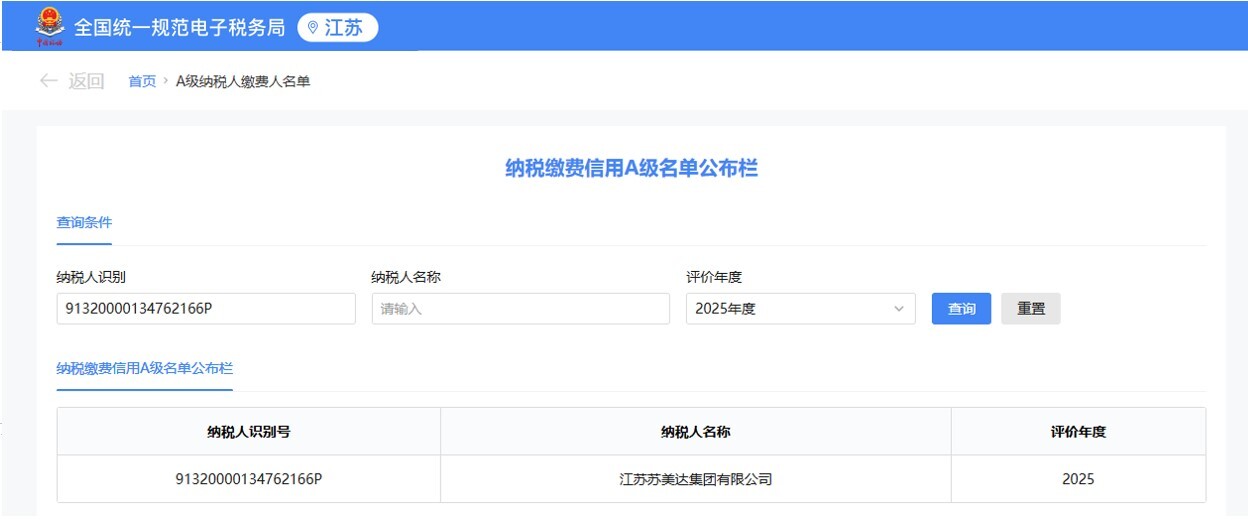Open the 评价年度 dropdown
1248x521 pixels.
click(x=801, y=309)
